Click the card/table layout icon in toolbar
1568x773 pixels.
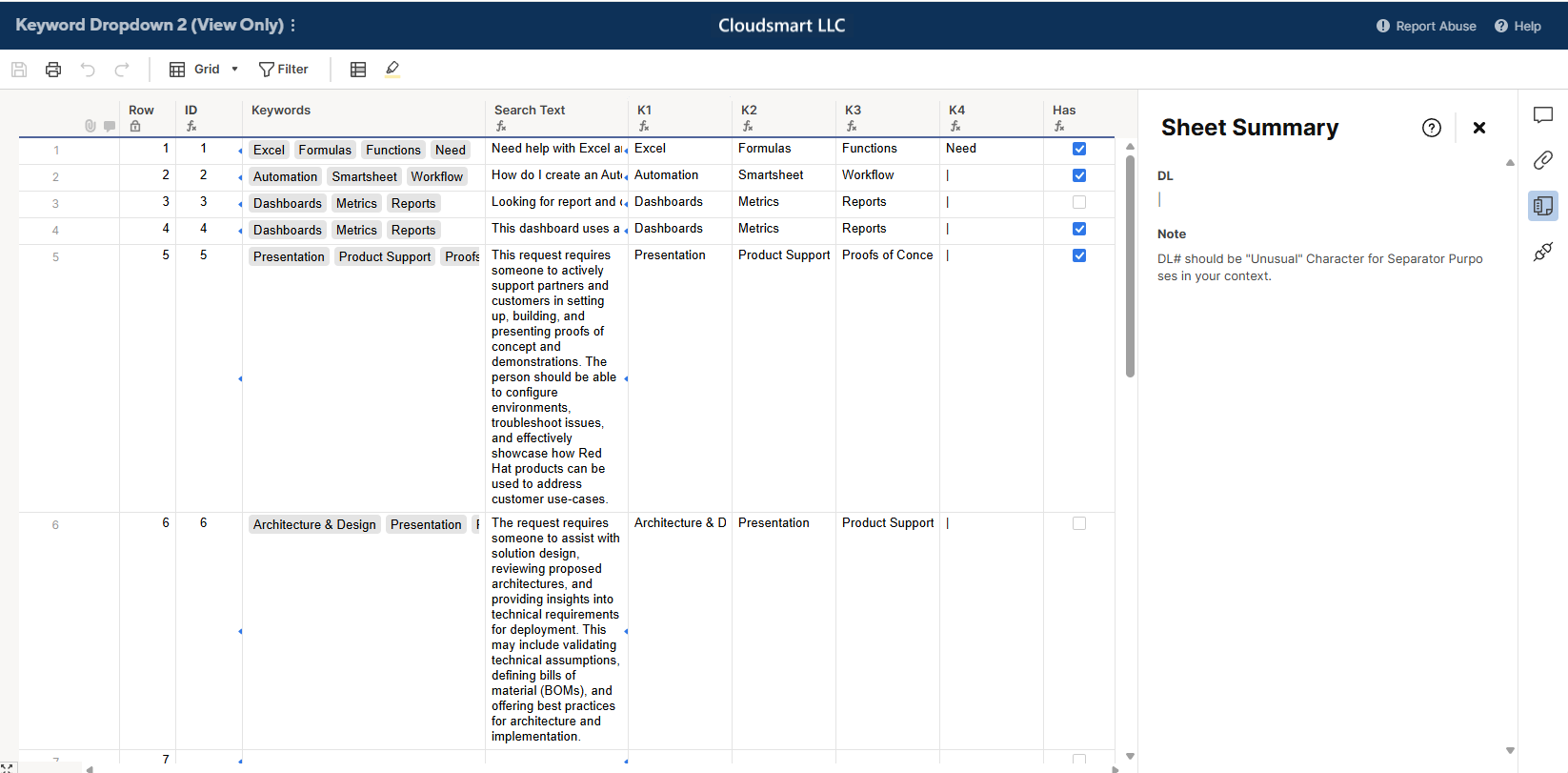(x=358, y=70)
